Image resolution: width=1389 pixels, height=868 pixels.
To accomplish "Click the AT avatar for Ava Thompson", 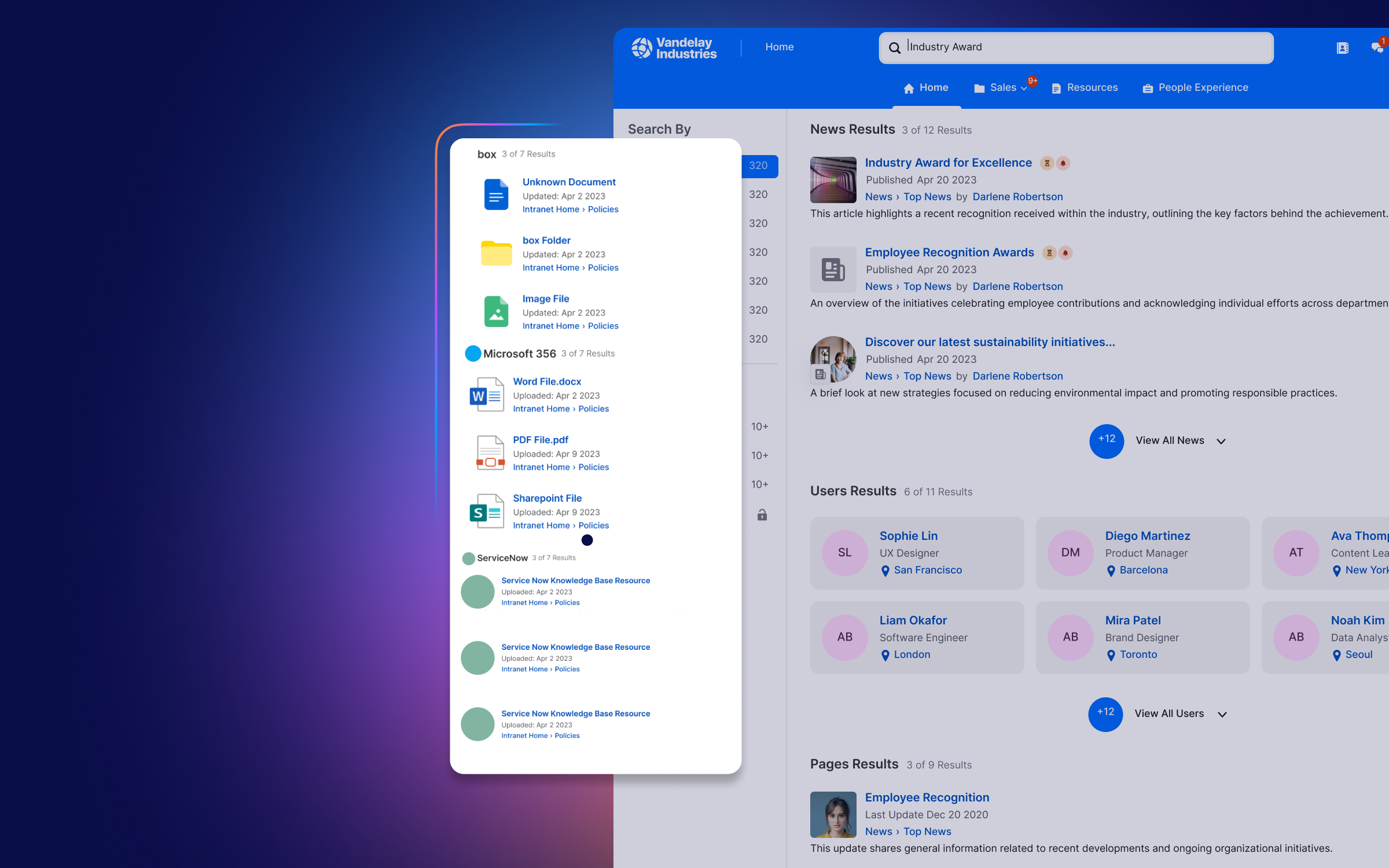I will click(1296, 553).
